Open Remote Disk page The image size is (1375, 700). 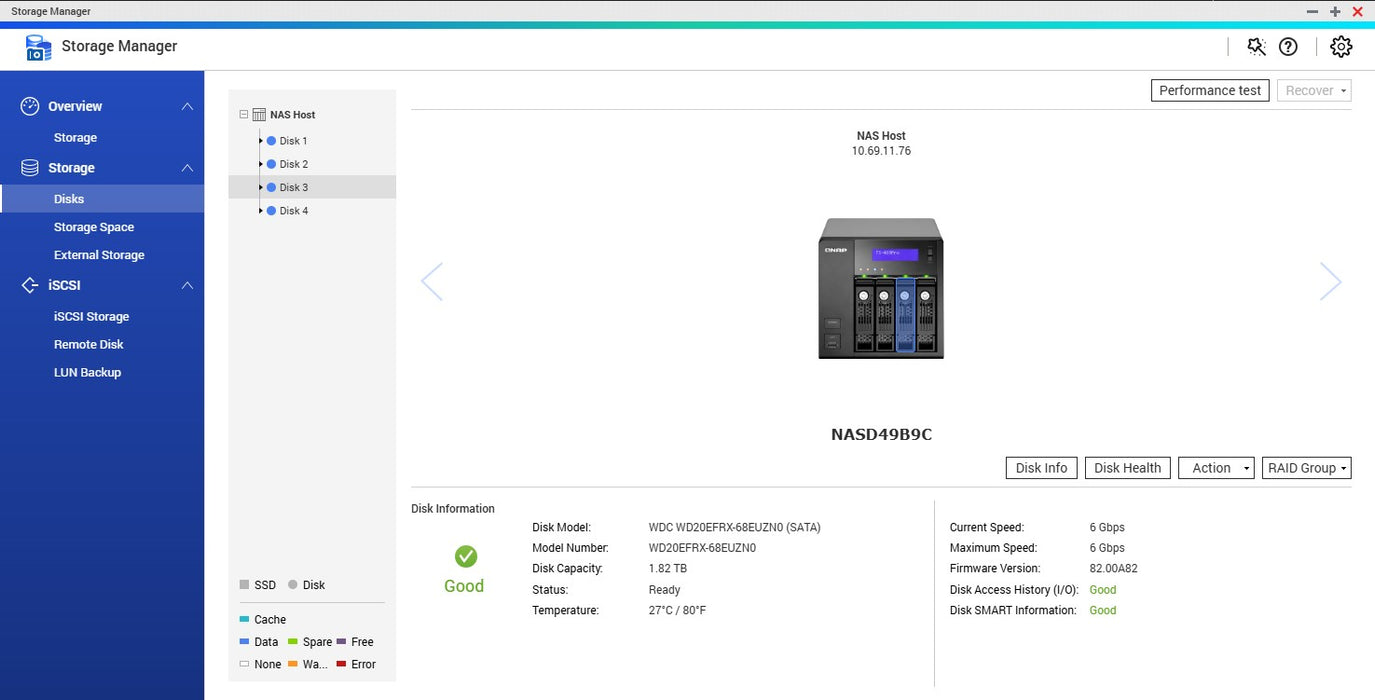(89, 345)
